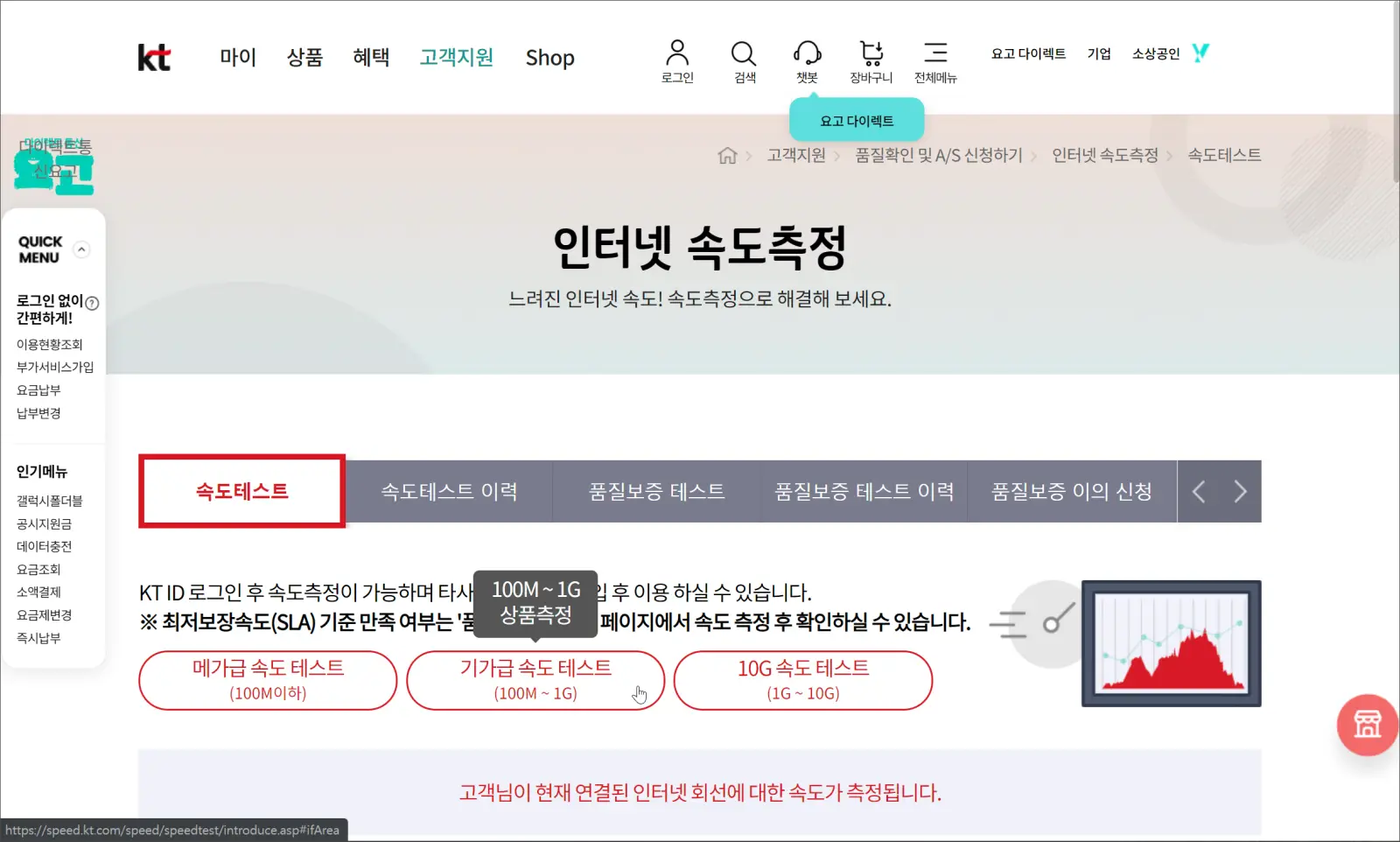
Task: Go to 품질확인 및 A/S 신청하기 breadcrumb
Action: [x=939, y=155]
